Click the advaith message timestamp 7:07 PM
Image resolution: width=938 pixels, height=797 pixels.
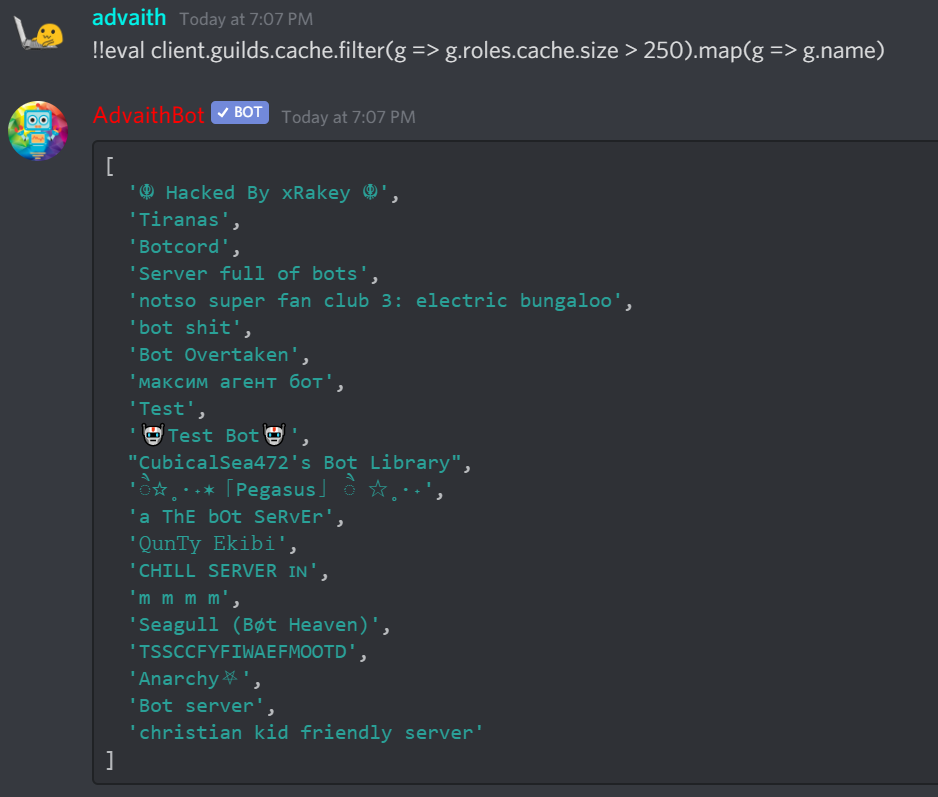point(246,19)
